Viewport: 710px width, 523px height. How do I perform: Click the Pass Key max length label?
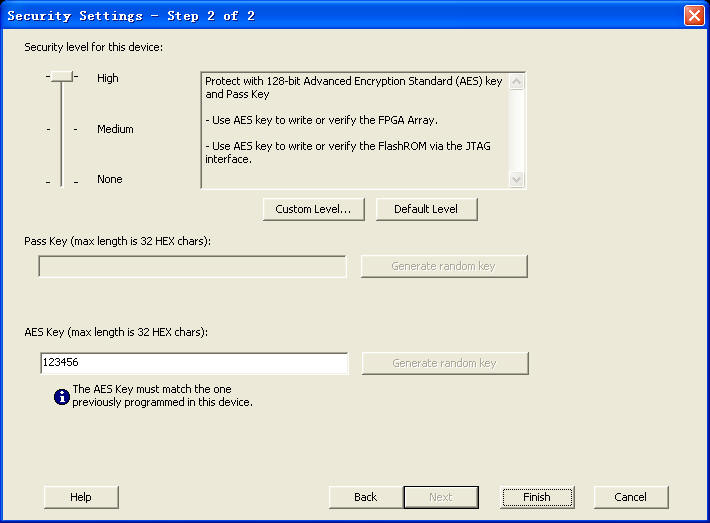pyautogui.click(x=118, y=241)
